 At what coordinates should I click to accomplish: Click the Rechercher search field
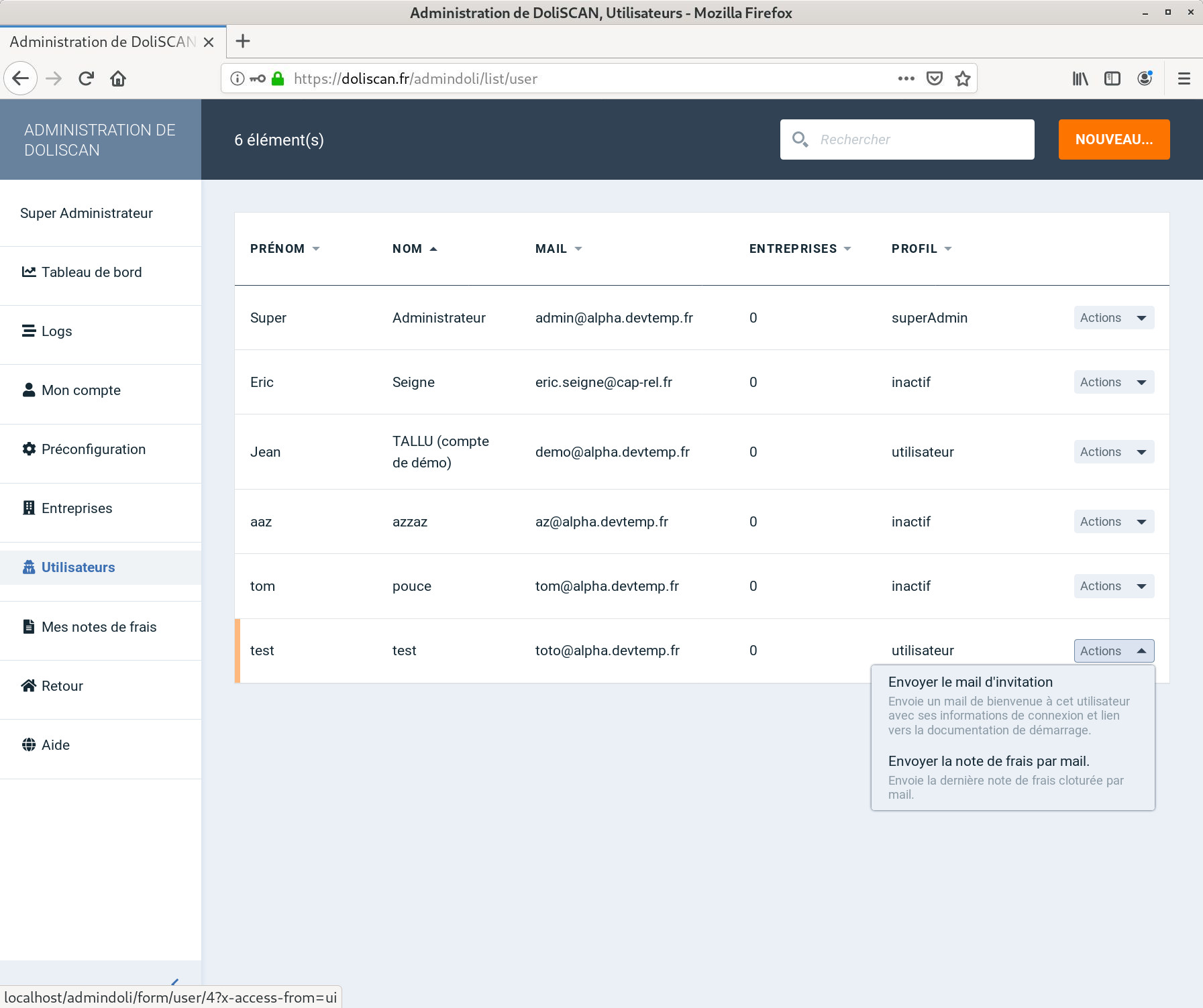coord(921,139)
